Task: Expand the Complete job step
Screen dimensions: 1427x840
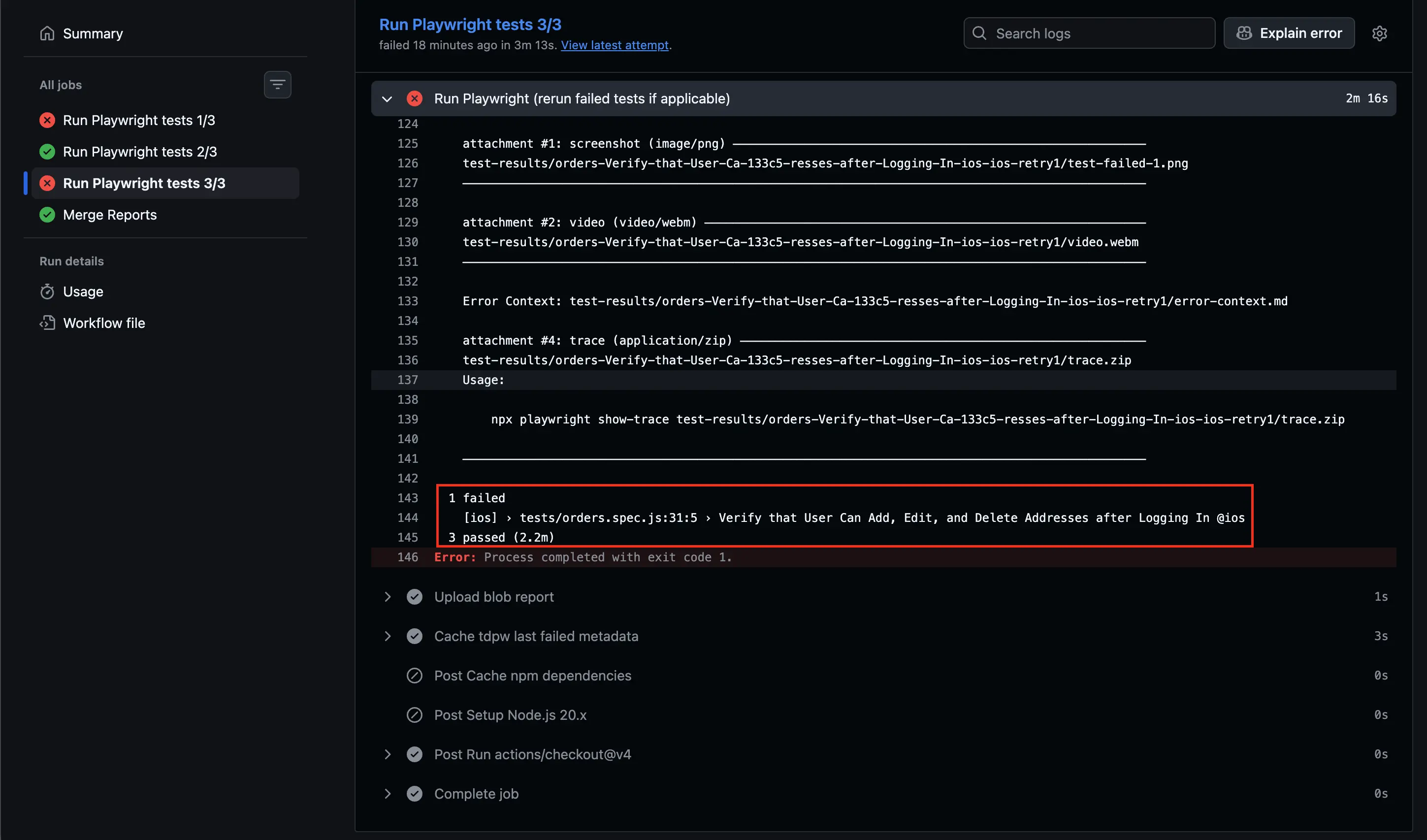Action: 388,794
